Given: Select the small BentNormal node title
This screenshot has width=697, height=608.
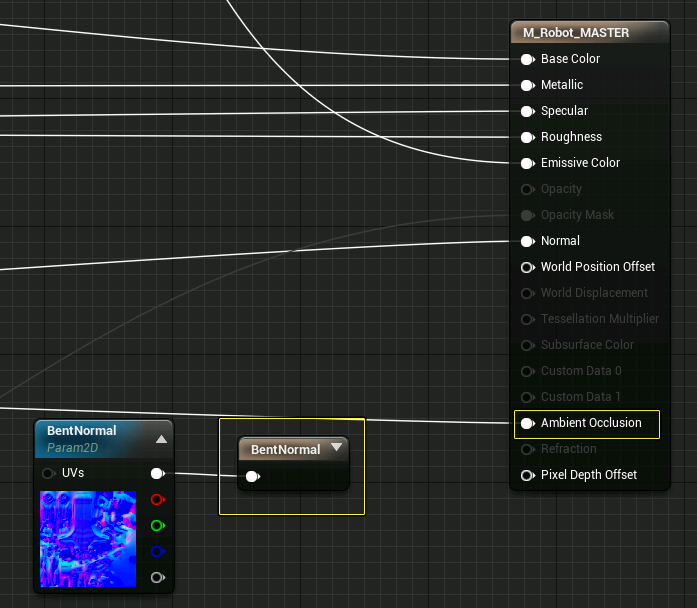Looking at the screenshot, I should [285, 450].
